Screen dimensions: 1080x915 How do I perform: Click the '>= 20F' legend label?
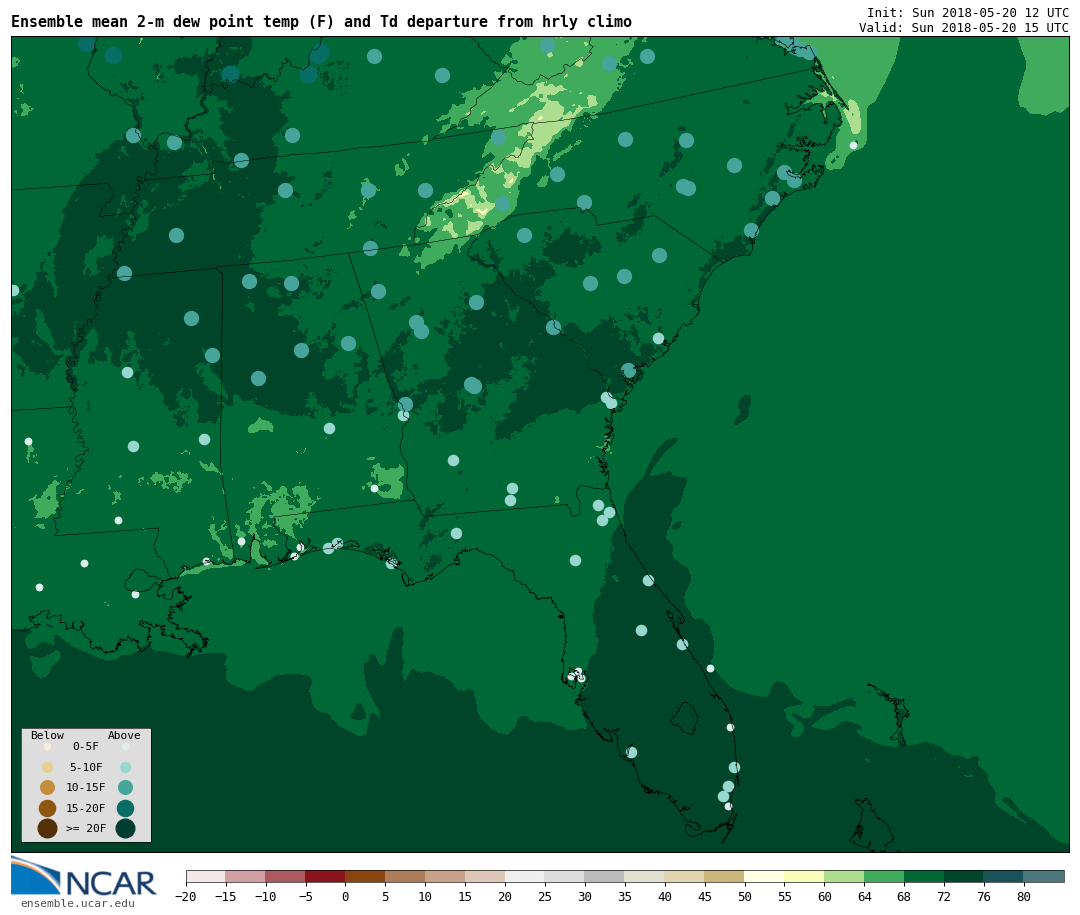(x=86, y=828)
